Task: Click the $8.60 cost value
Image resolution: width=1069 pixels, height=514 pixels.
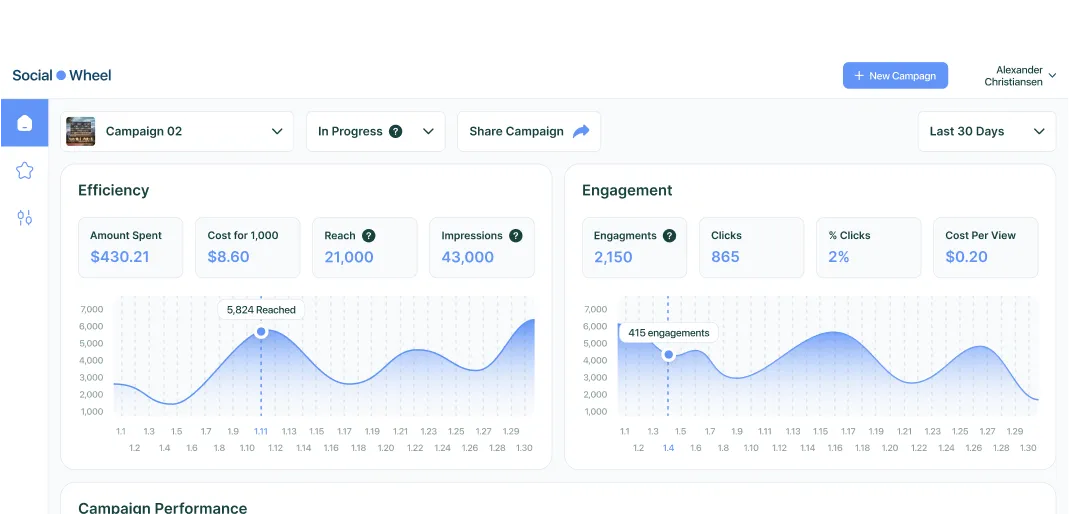Action: pos(228,257)
